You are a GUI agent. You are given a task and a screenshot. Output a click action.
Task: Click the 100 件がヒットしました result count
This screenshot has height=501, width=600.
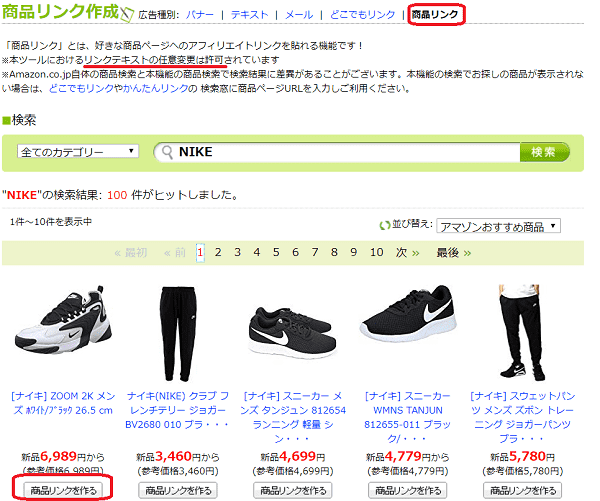tap(173, 195)
